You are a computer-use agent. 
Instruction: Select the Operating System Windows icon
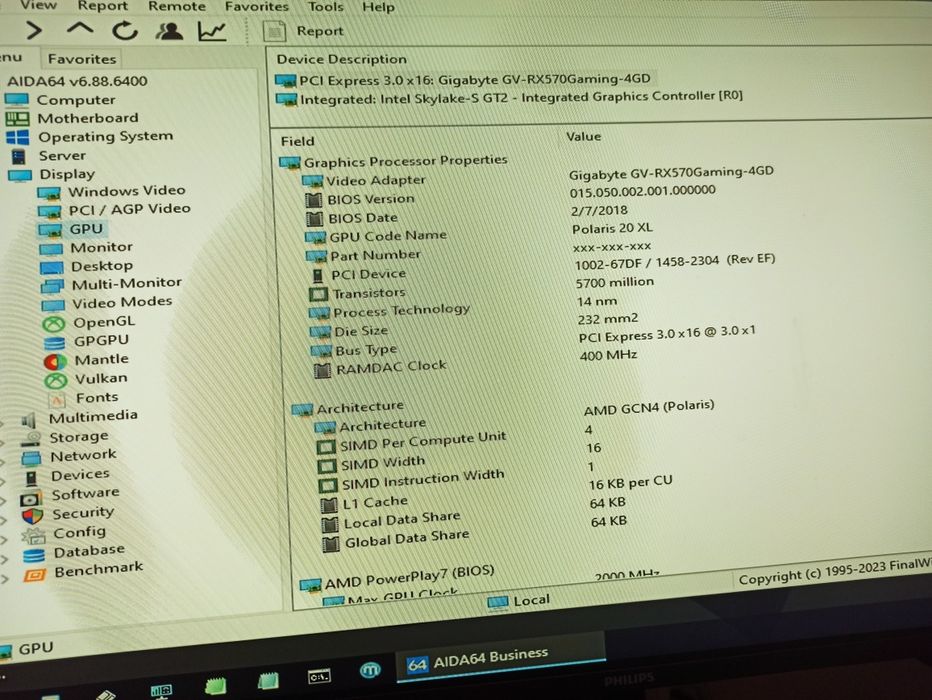[x=17, y=138]
